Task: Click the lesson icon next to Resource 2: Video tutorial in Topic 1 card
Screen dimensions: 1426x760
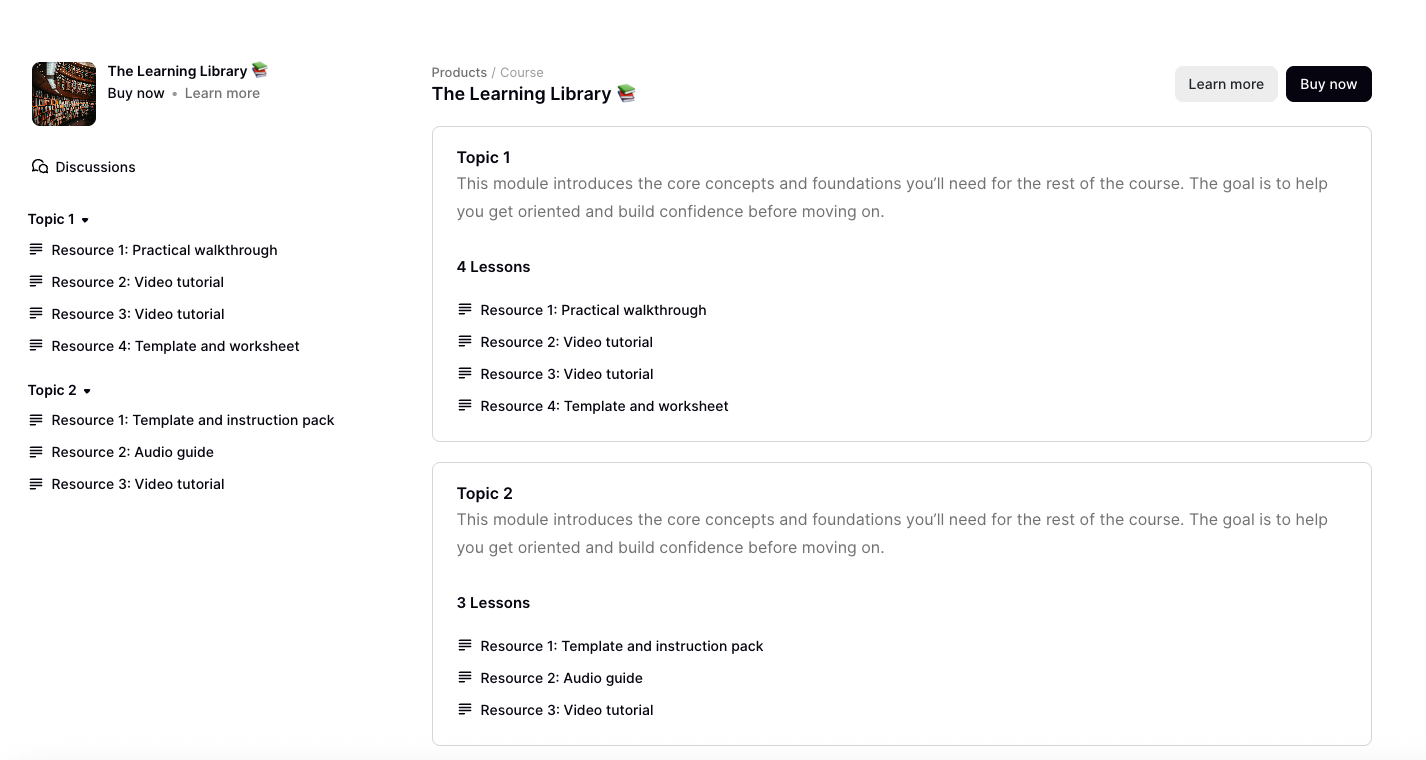Action: (x=465, y=341)
